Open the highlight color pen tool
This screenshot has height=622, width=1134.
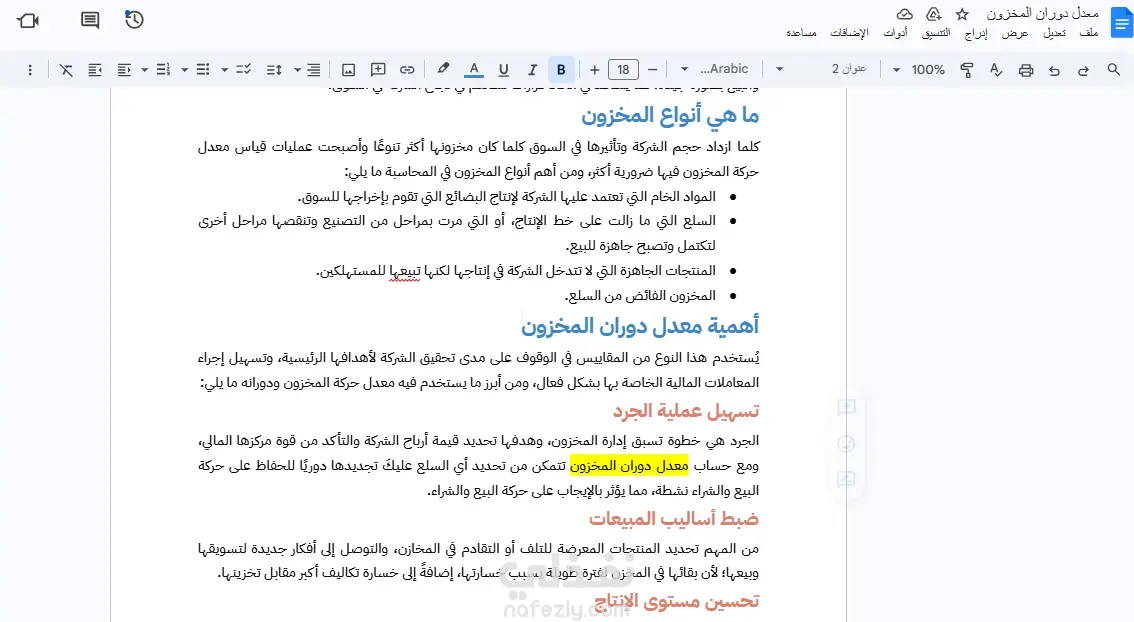(443, 69)
